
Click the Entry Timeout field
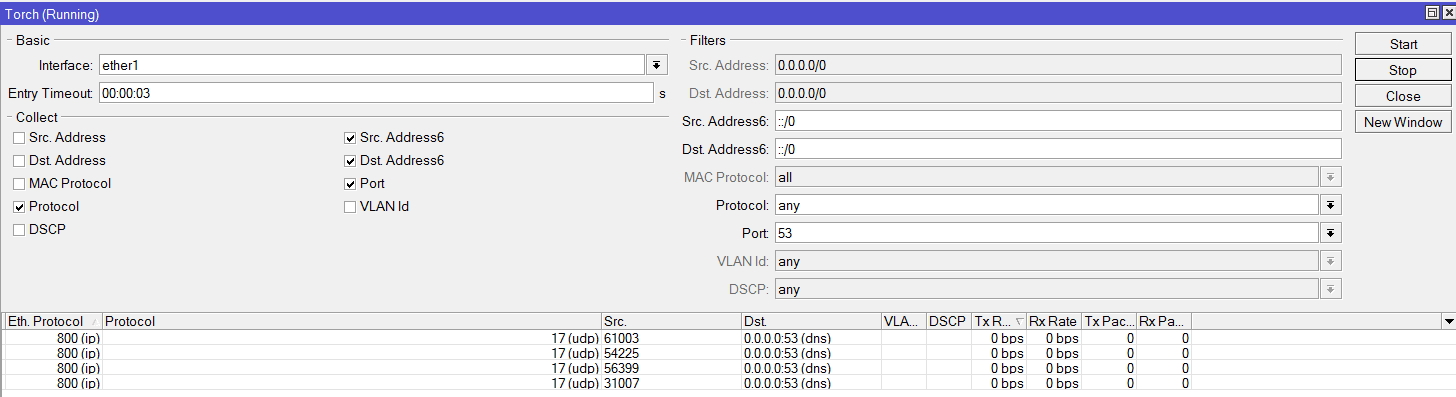coord(375,93)
